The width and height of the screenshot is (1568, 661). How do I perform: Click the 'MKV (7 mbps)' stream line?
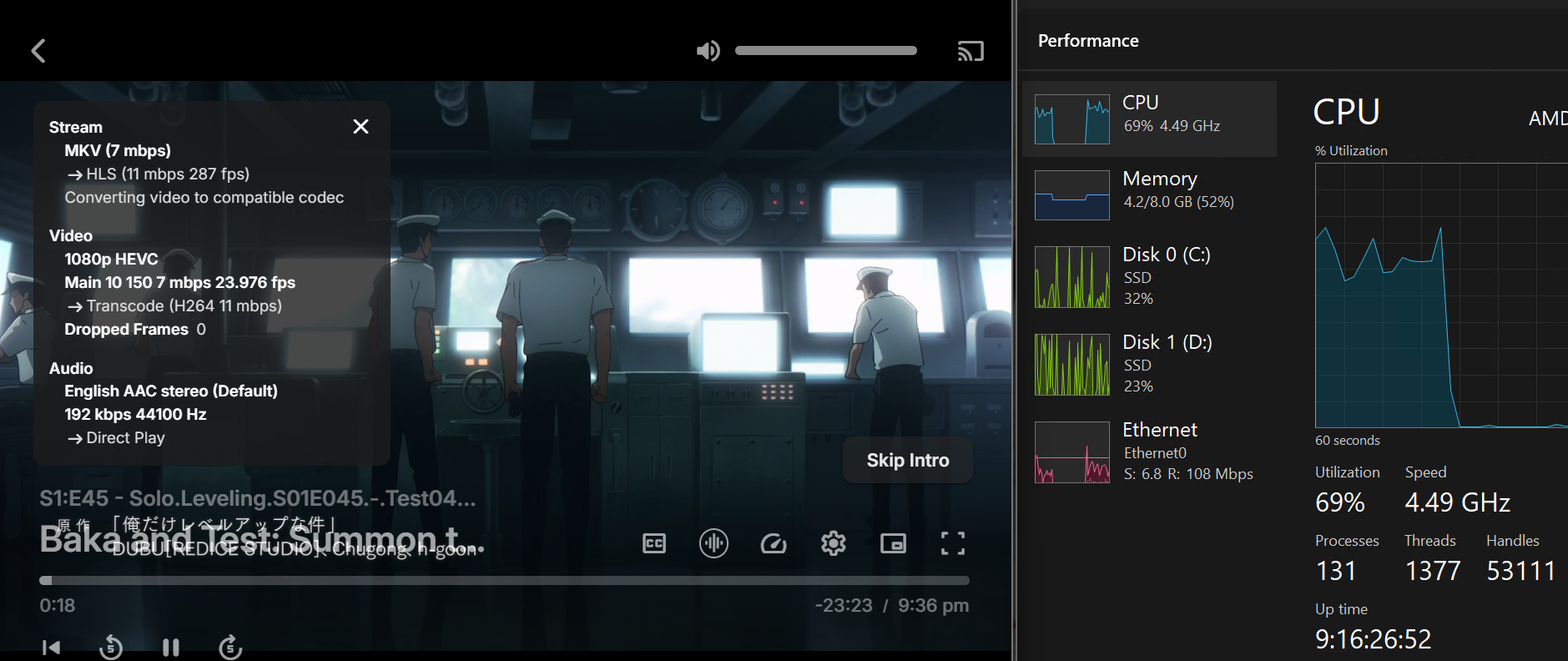tap(118, 151)
